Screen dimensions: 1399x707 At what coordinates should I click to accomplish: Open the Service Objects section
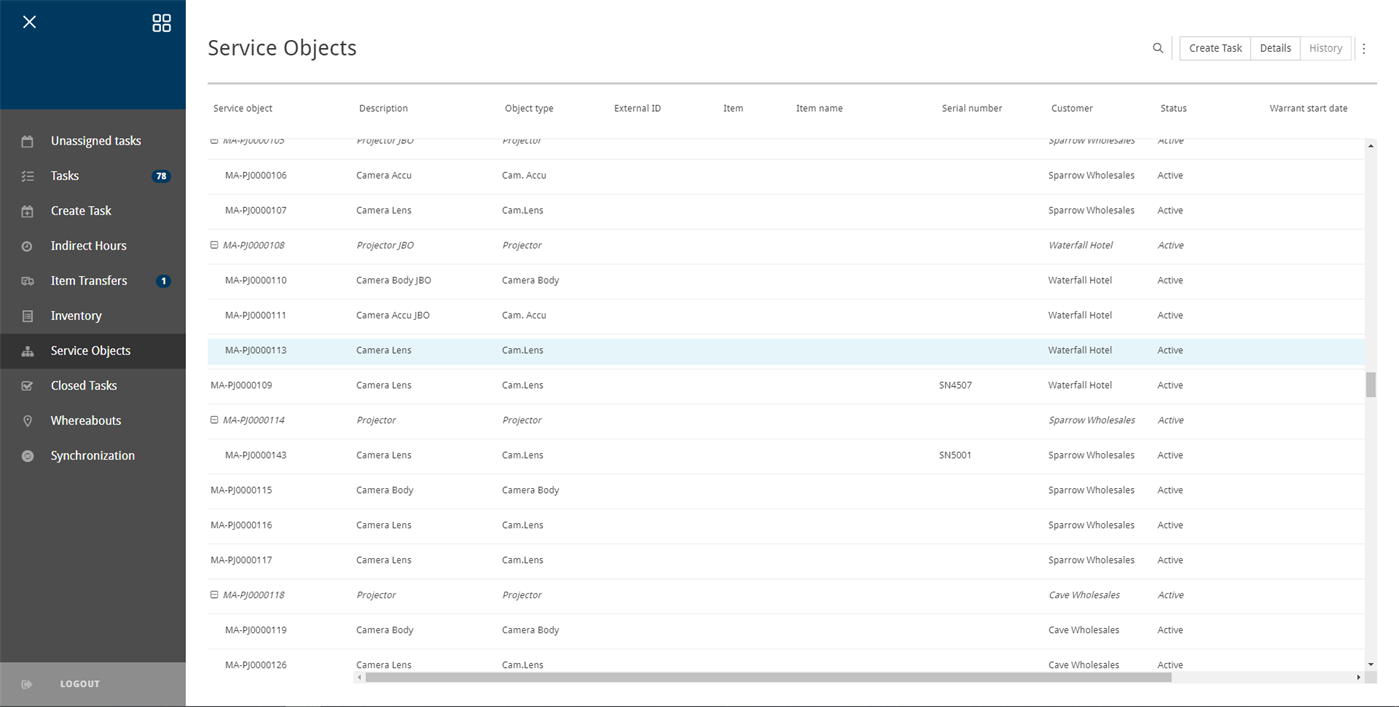pyautogui.click(x=91, y=350)
